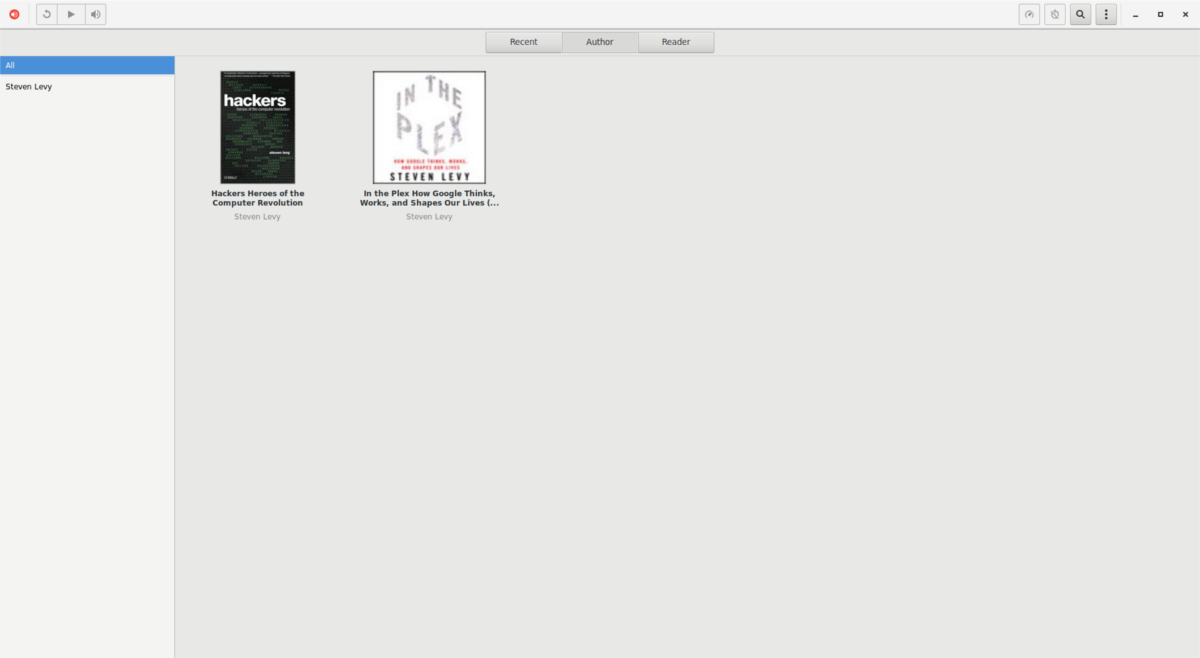Click the rewind button
Viewport: 1200px width, 658px height.
[x=47, y=14]
